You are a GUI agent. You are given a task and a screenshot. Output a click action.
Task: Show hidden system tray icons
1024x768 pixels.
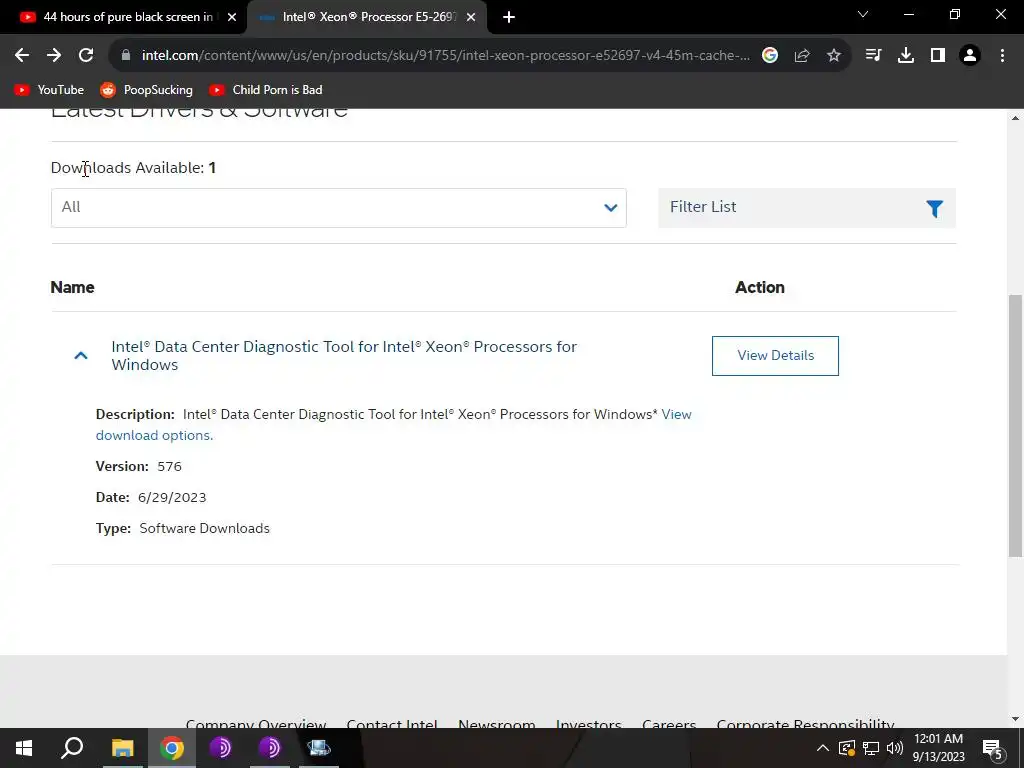(823, 748)
